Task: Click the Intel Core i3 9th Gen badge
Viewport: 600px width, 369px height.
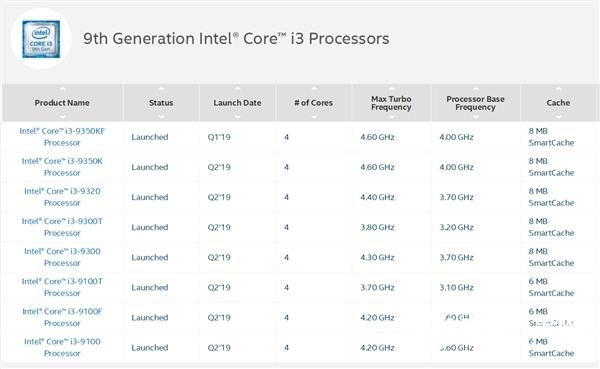Action: (41, 39)
